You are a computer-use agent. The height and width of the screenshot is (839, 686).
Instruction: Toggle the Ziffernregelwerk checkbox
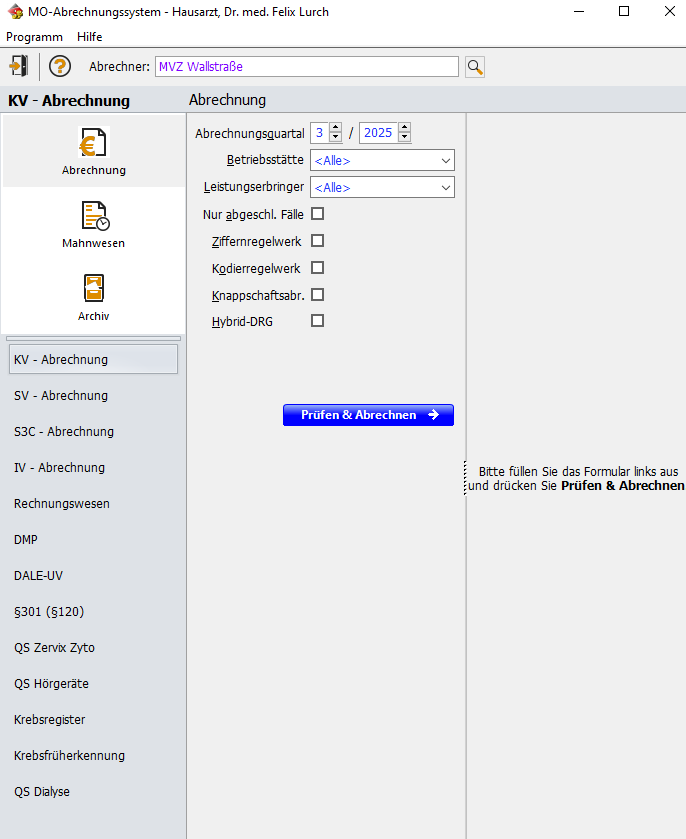click(x=318, y=240)
